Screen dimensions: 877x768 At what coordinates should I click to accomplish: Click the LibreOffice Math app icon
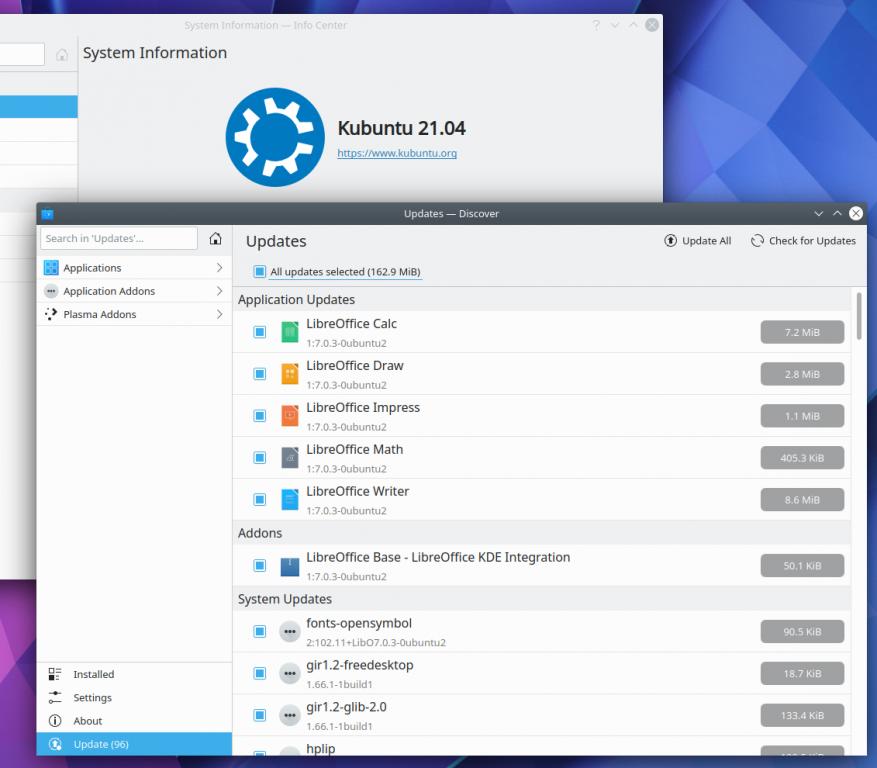click(290, 458)
